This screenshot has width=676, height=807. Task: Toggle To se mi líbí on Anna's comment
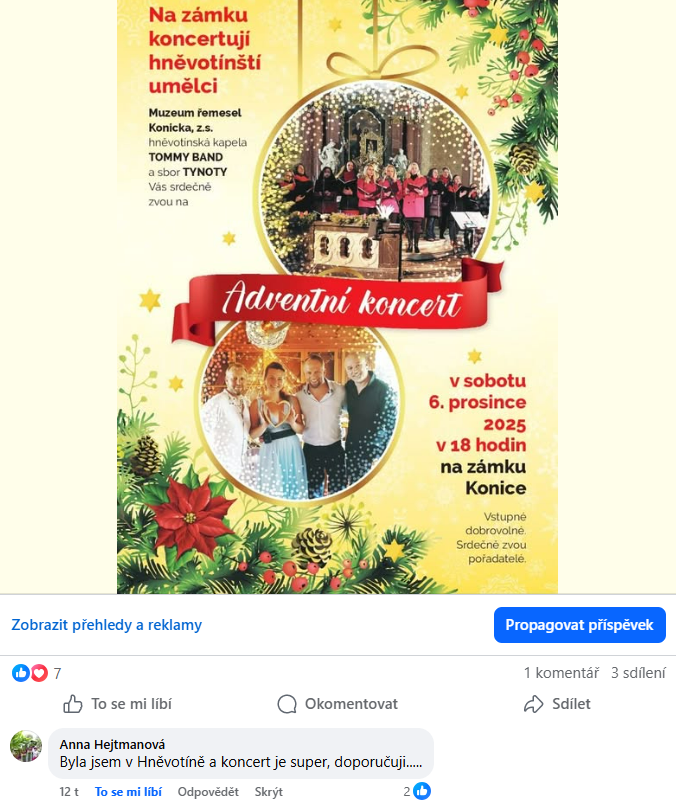click(x=128, y=792)
